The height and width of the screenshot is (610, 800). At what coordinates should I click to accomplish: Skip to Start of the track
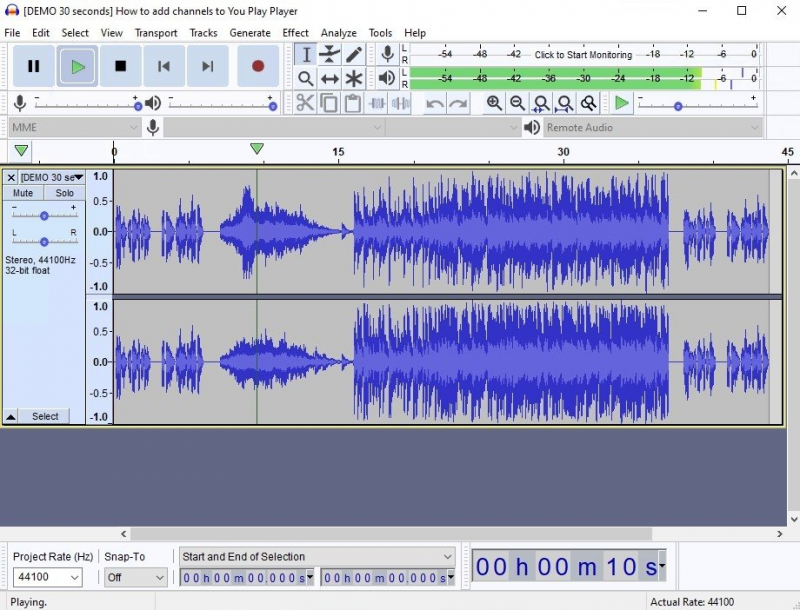point(164,66)
